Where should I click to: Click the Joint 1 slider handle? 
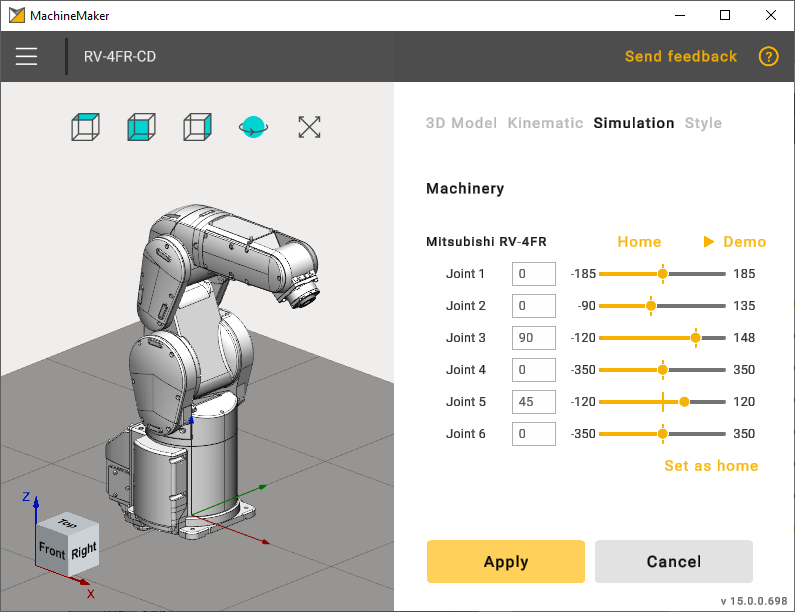click(x=663, y=274)
